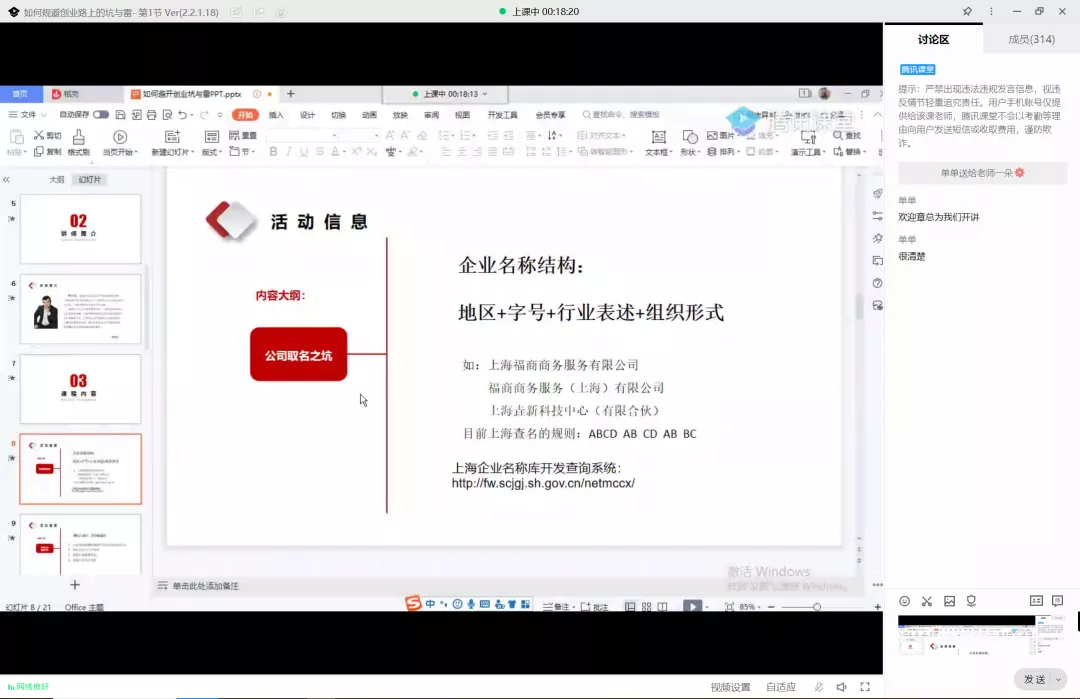
Task: Open the font color button on the ribbon
Action: click(337, 152)
